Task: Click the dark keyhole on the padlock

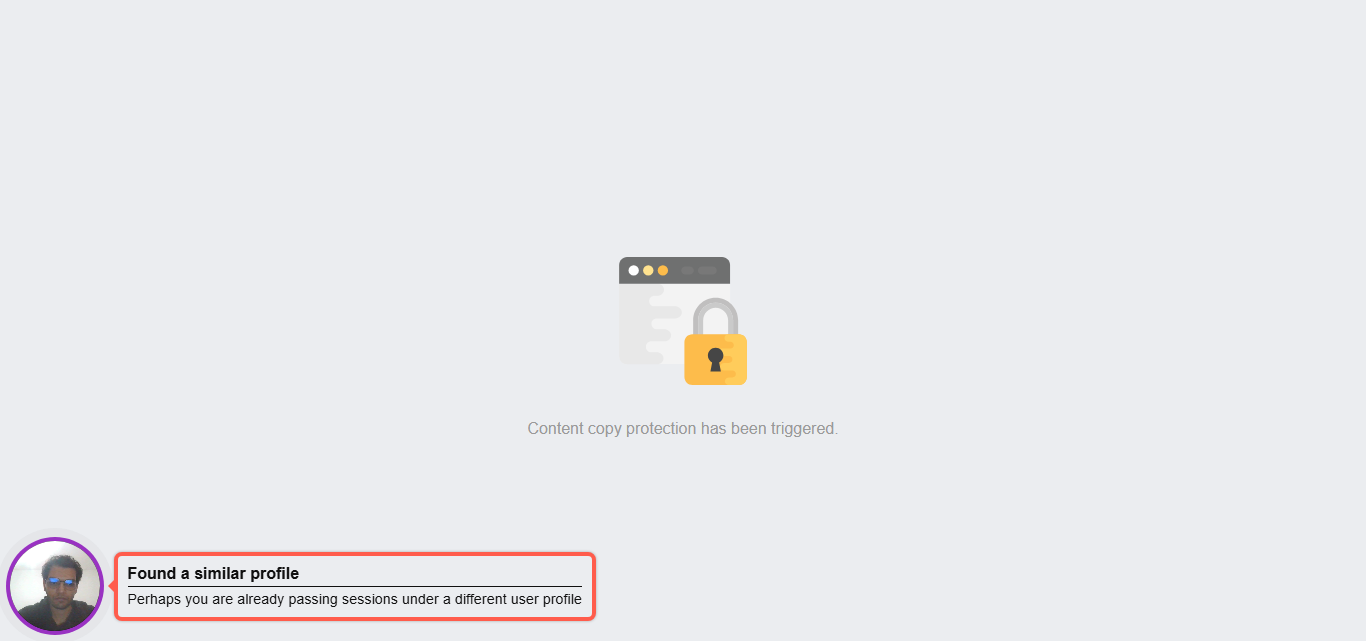Action: click(716, 359)
